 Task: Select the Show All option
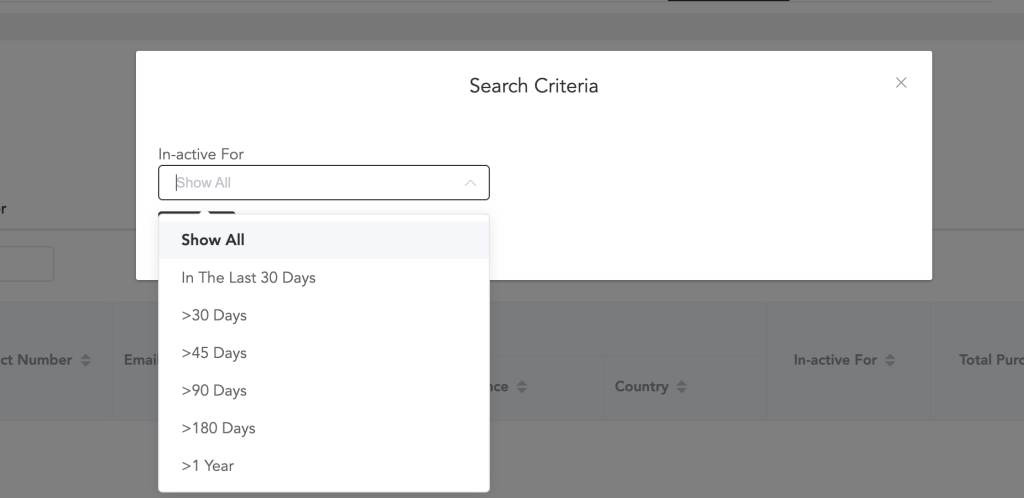tap(324, 240)
